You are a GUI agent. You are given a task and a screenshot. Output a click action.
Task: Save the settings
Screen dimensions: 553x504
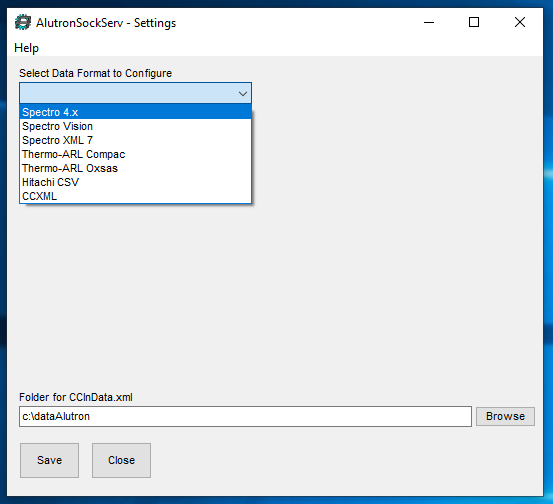pyautogui.click(x=49, y=460)
